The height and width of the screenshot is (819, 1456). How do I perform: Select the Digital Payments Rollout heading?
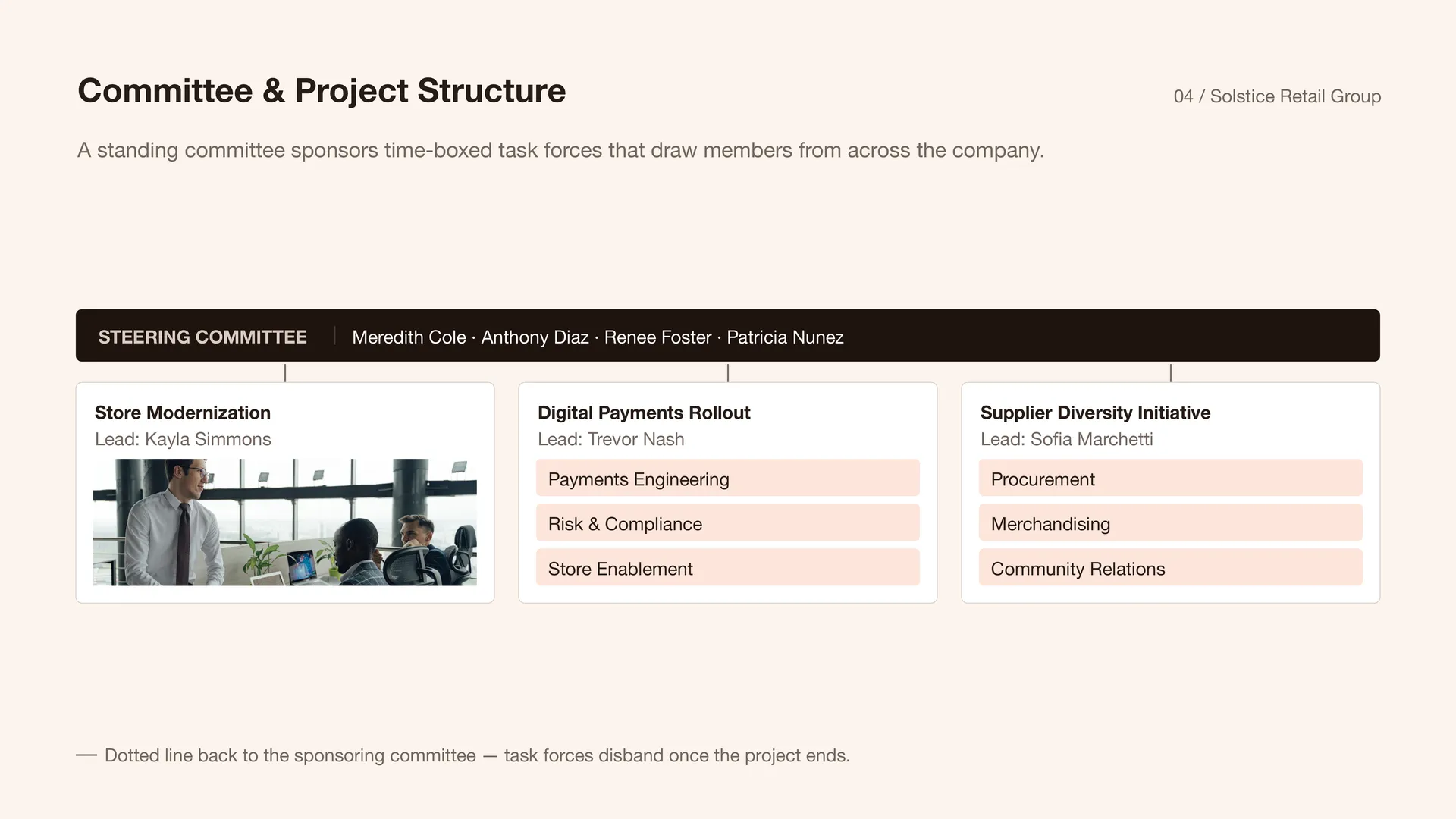coord(644,413)
